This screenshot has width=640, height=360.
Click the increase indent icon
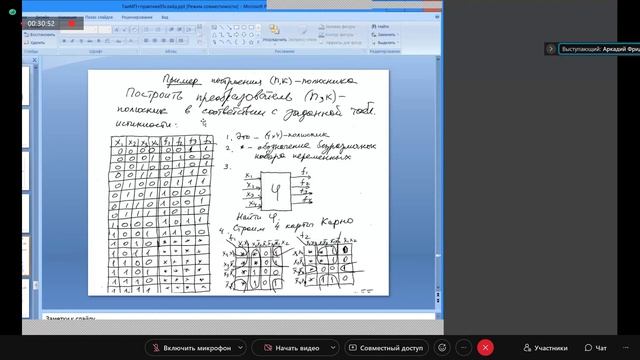[x=180, y=29]
